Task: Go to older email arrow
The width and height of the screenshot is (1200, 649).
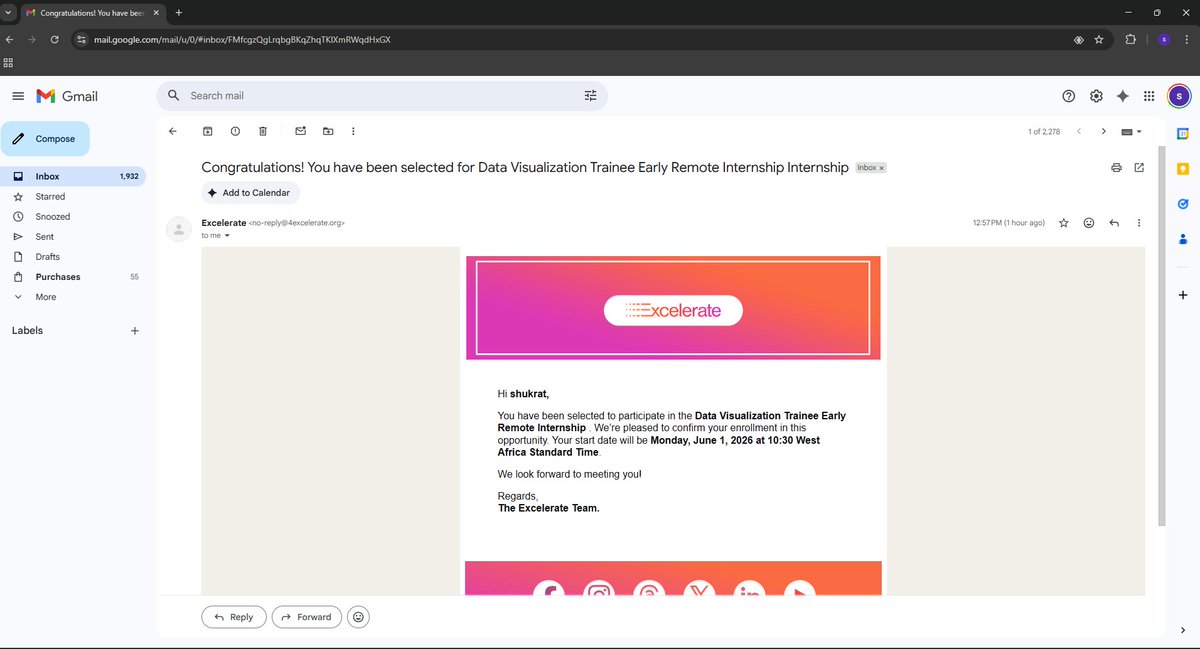Action: click(x=1104, y=131)
